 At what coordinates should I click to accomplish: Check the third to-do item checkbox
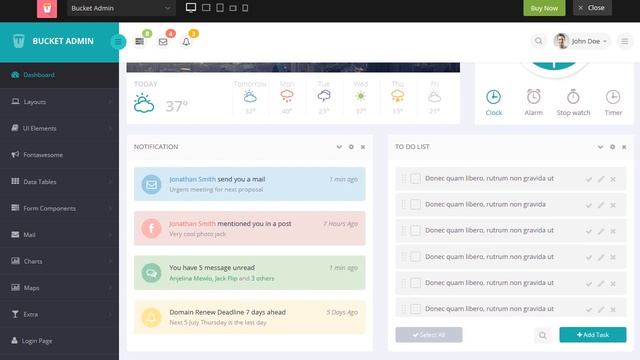pos(416,231)
